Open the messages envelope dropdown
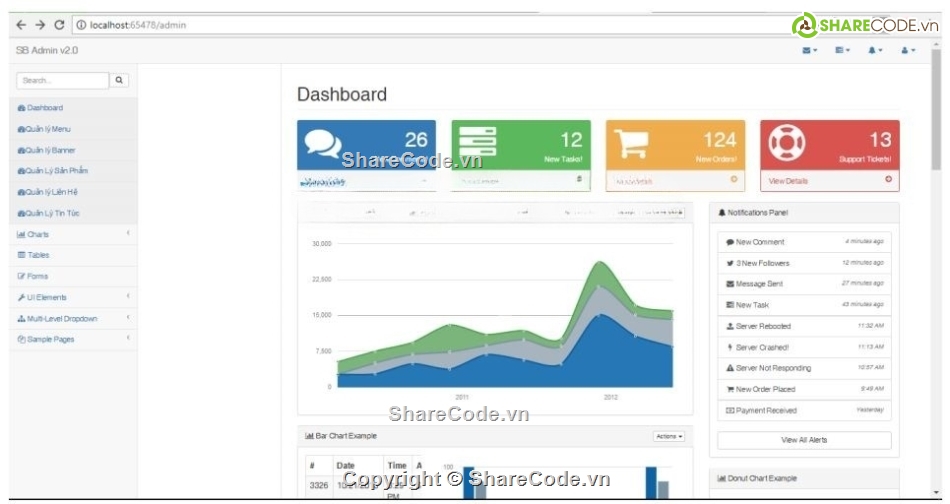Image resolution: width=950 pixels, height=504 pixels. click(809, 50)
